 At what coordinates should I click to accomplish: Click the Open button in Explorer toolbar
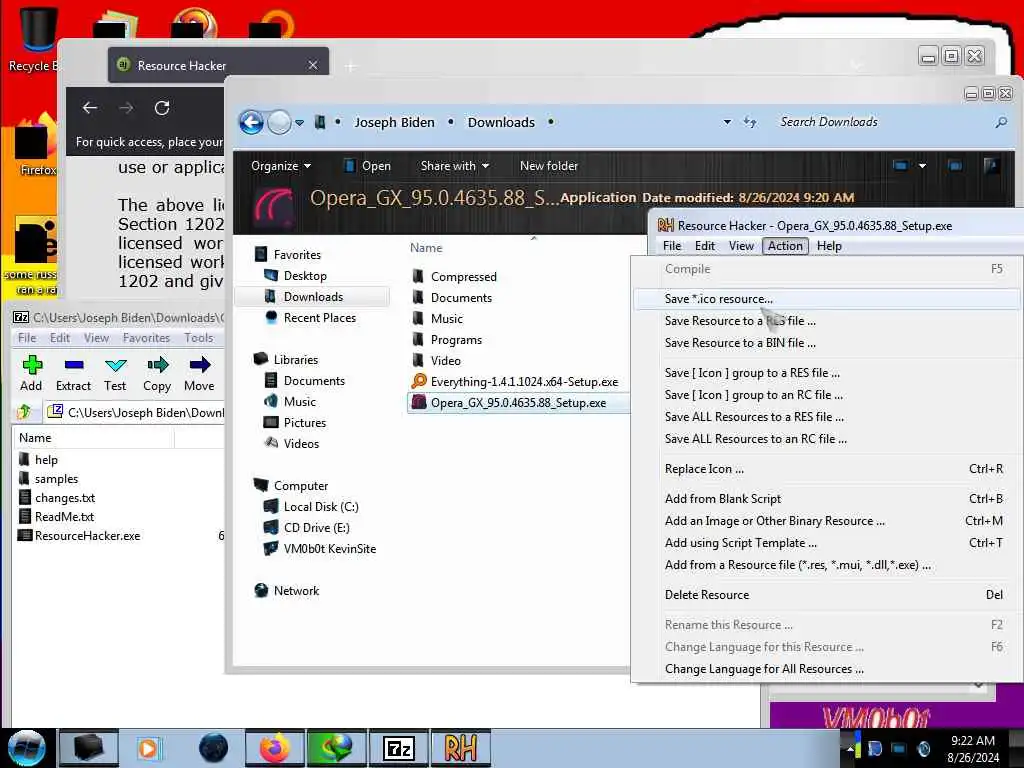coord(368,166)
